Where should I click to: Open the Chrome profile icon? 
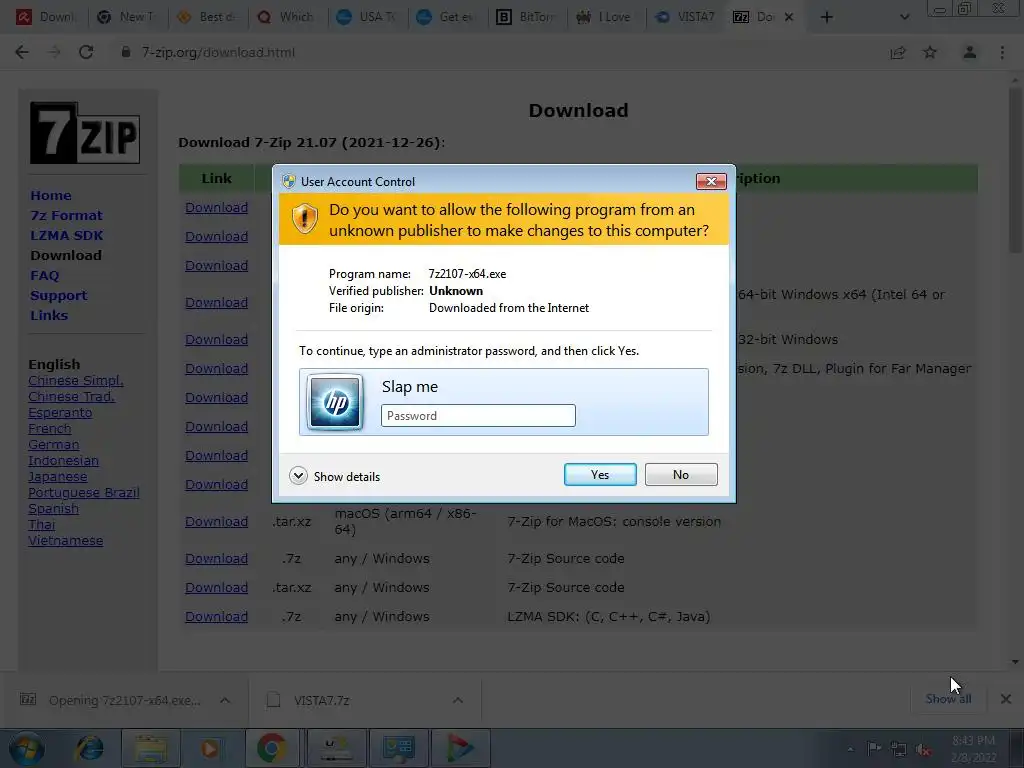tap(970, 52)
